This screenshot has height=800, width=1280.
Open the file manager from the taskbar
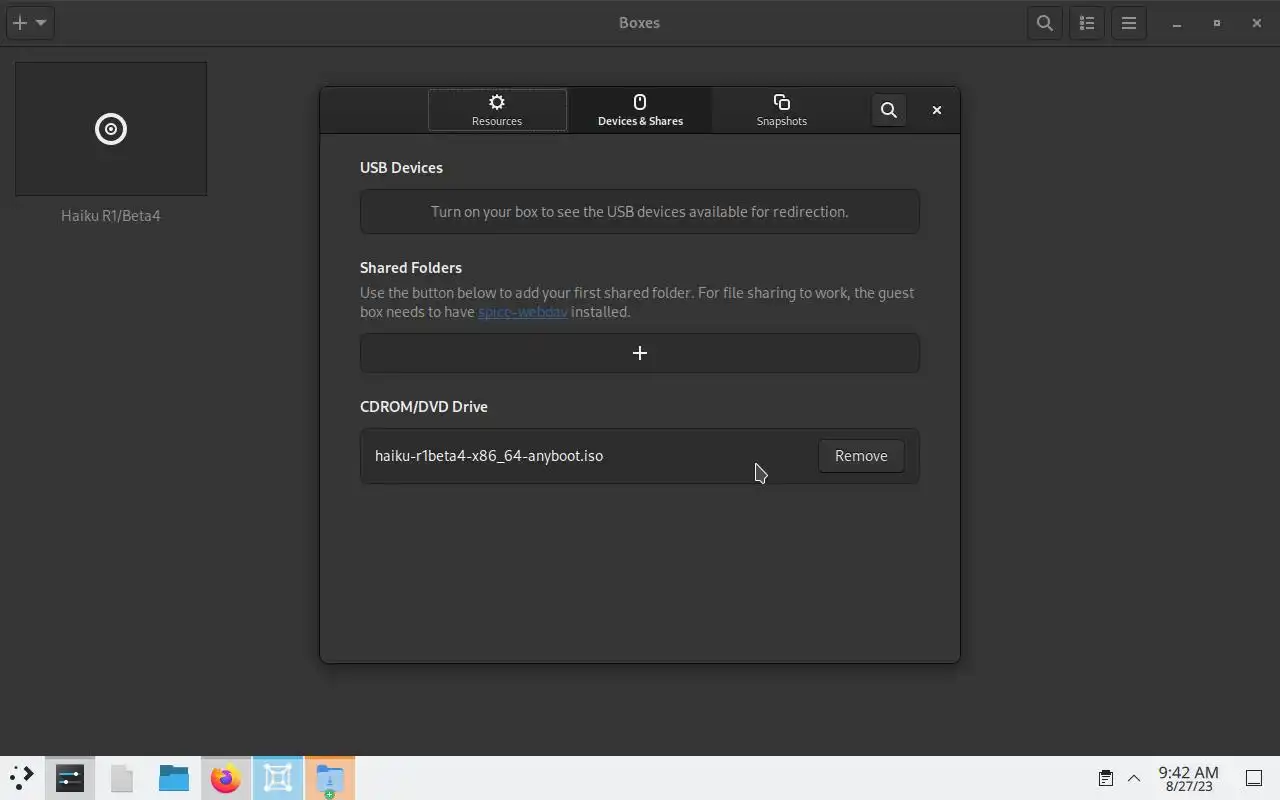(174, 778)
